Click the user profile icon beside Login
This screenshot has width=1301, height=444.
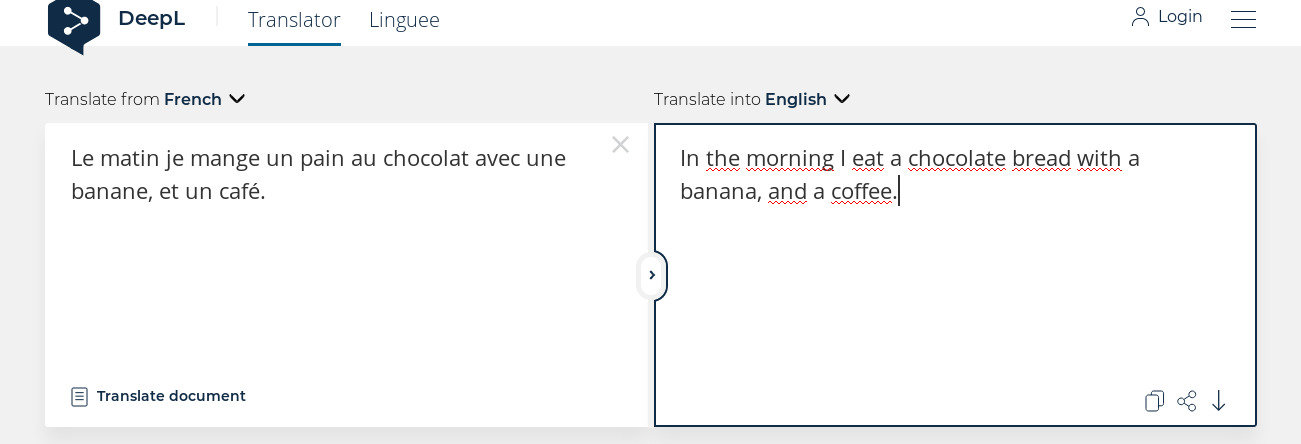tap(1140, 17)
